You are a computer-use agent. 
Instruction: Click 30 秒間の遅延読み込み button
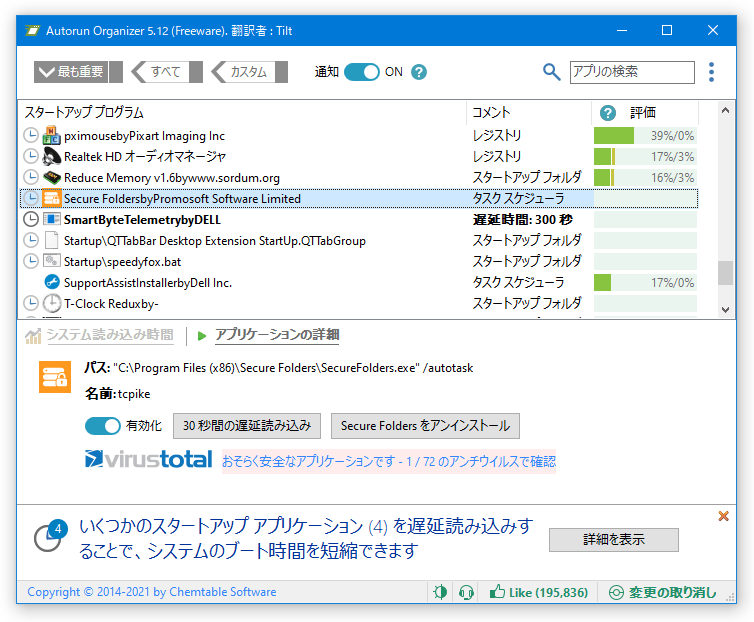click(247, 426)
